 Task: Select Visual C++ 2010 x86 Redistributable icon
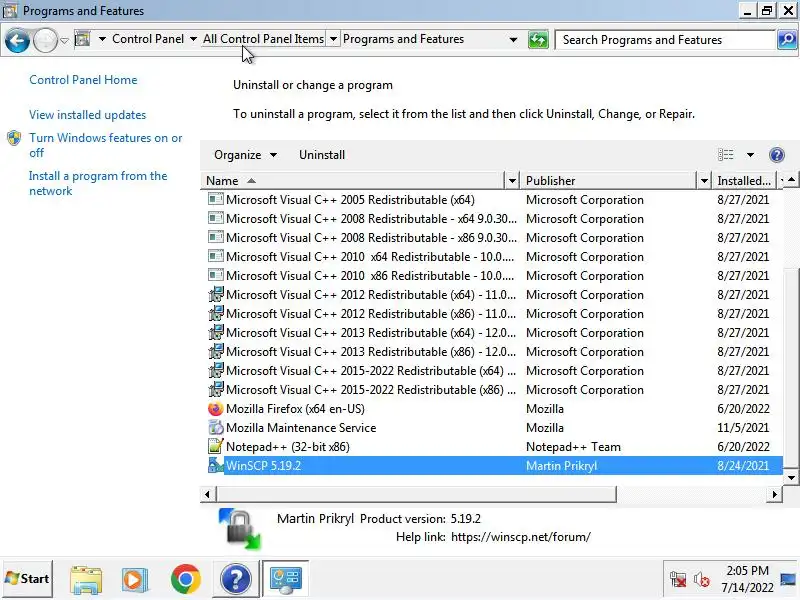click(216, 276)
